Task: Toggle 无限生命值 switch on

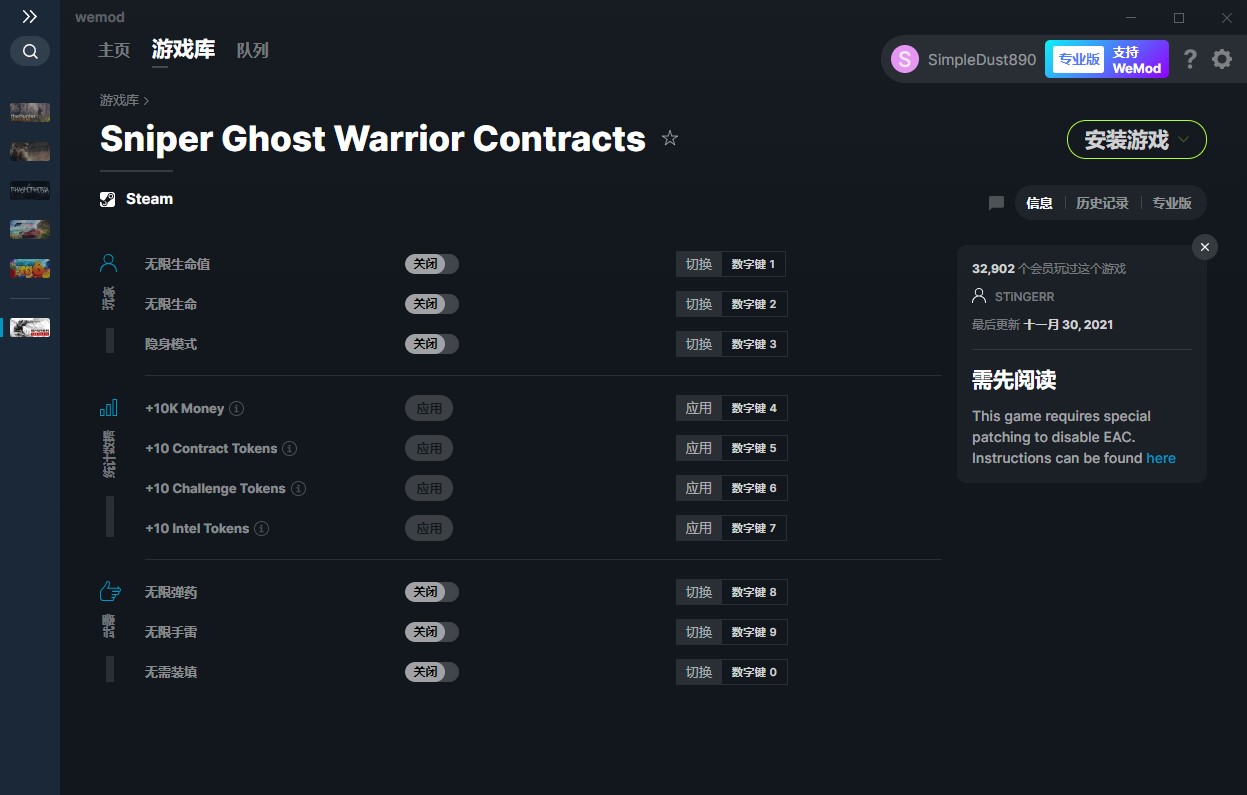Action: pos(432,264)
